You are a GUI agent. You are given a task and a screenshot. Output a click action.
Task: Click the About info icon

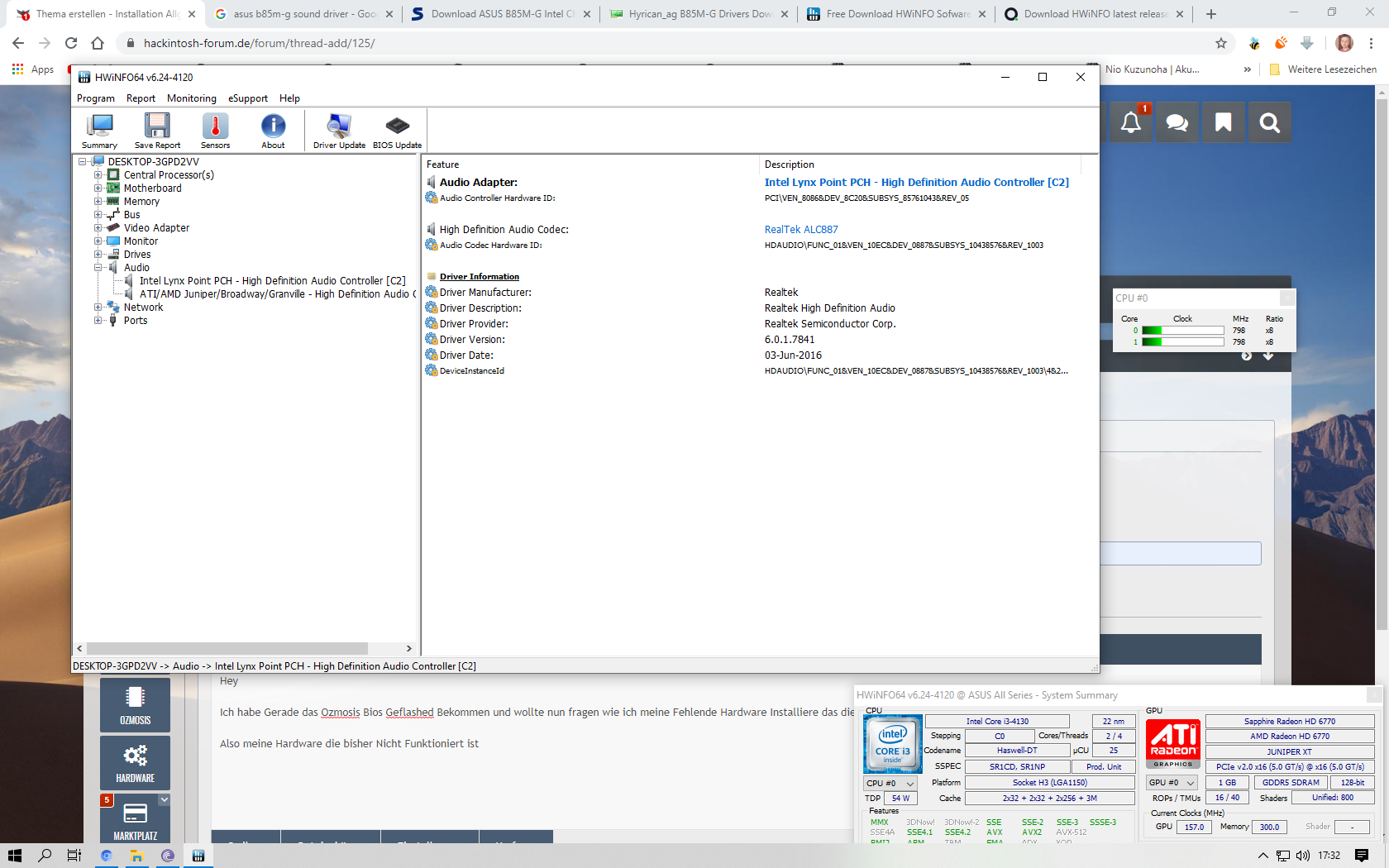[273, 131]
